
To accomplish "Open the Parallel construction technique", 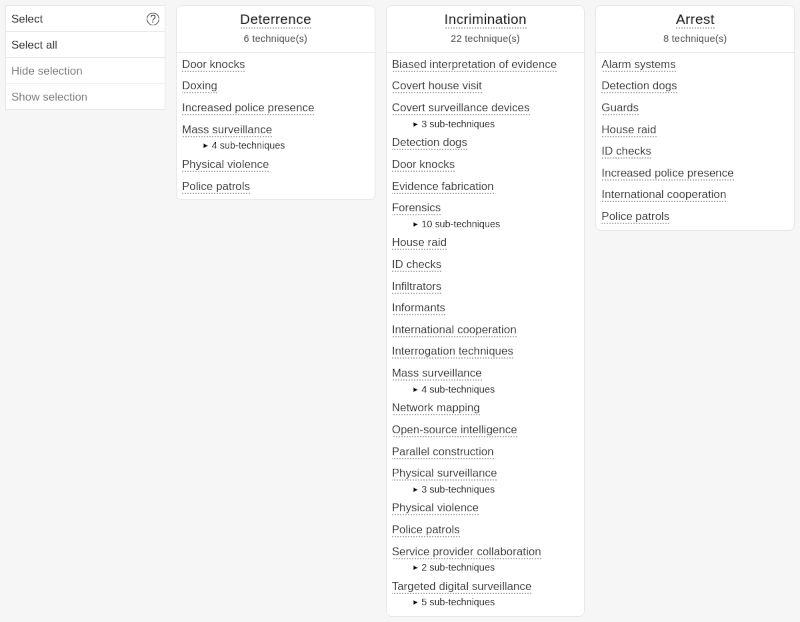I will pos(443,451).
